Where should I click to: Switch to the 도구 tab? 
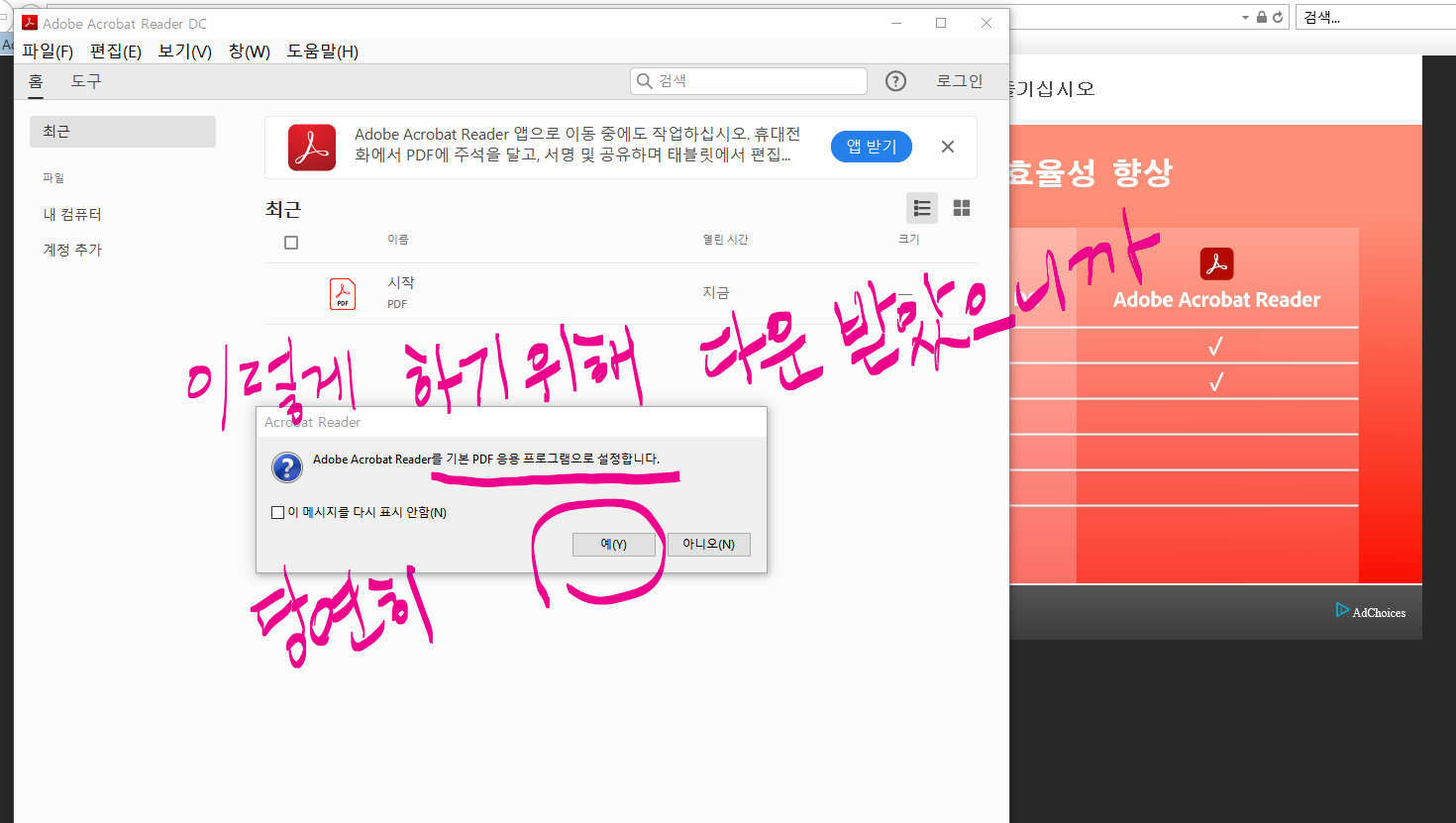pos(86,81)
